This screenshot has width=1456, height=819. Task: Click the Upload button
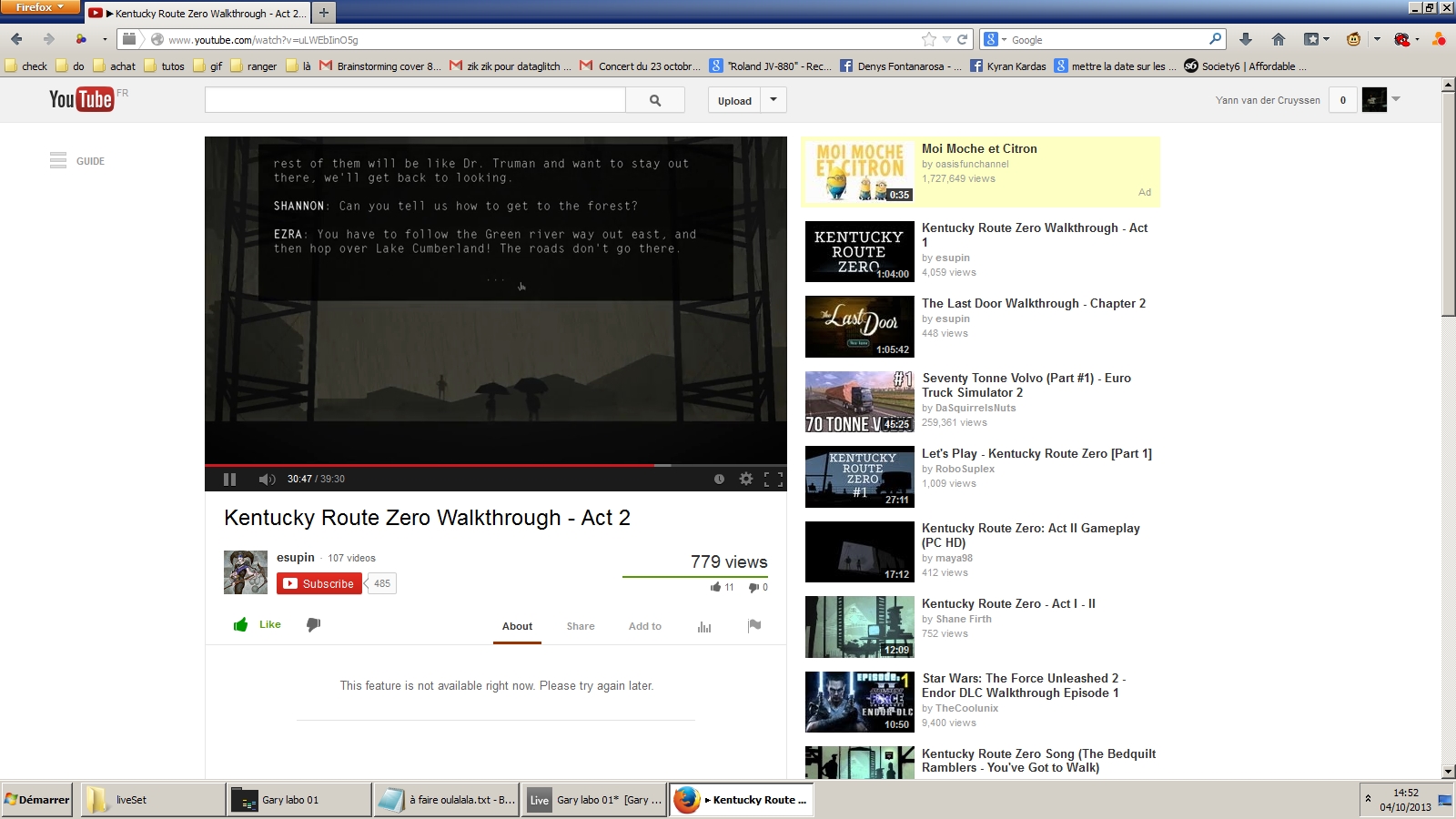point(734,101)
